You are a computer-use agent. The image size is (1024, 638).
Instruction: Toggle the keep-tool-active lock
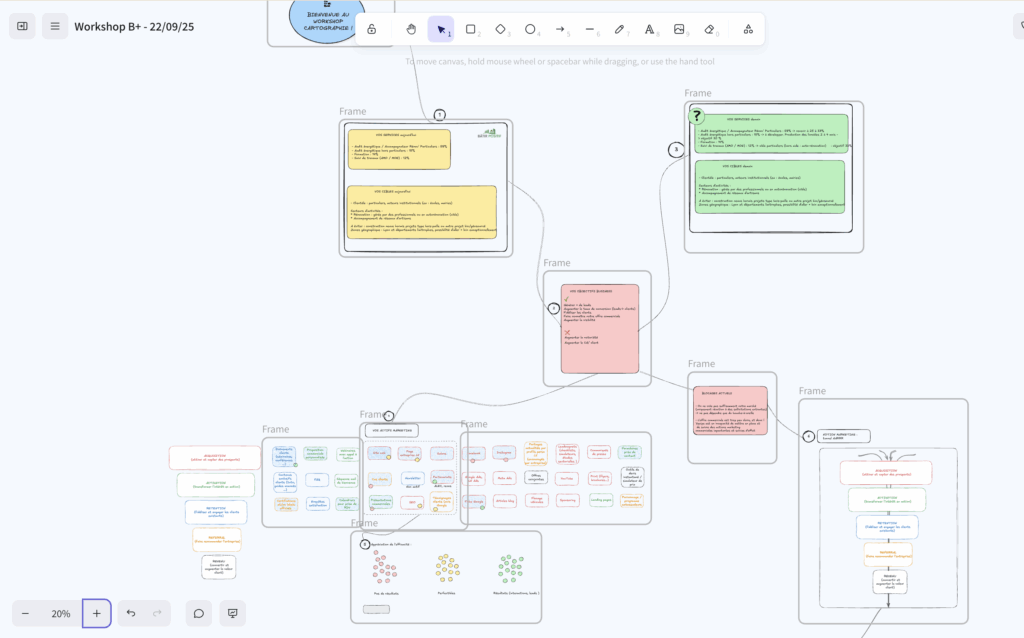(371, 30)
